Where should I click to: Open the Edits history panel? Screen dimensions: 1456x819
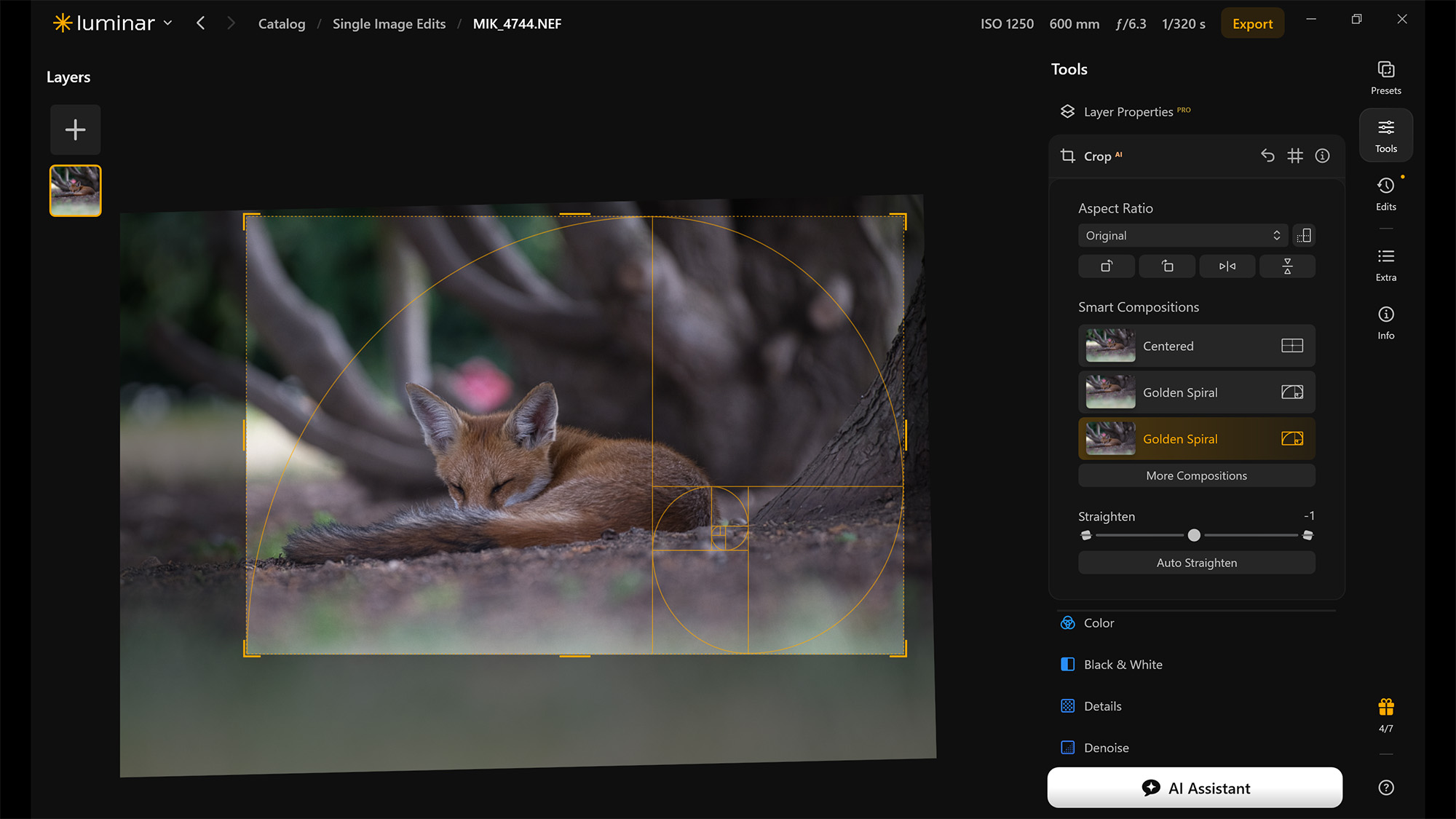click(x=1386, y=194)
